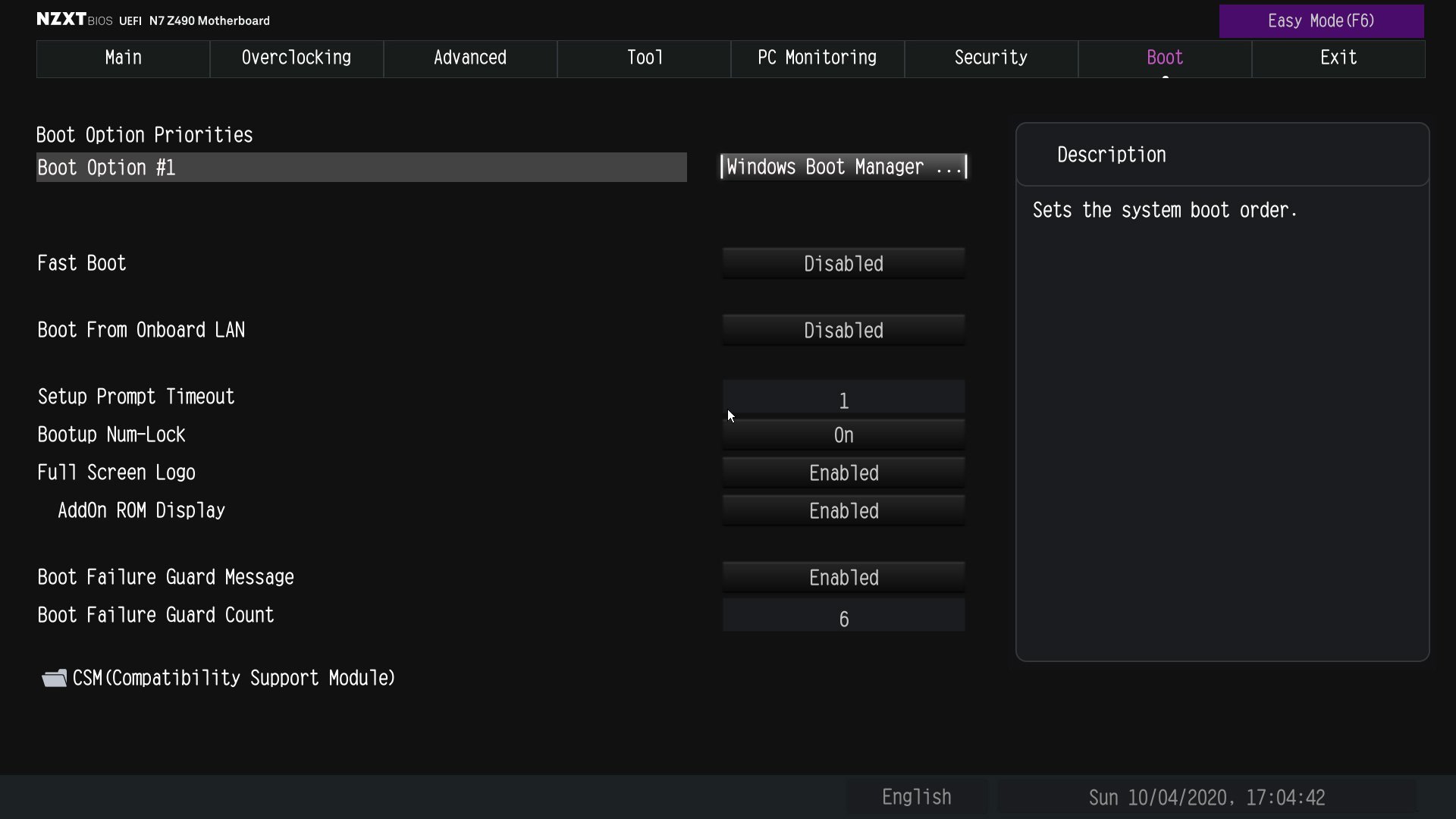This screenshot has height=819, width=1456.
Task: Go to the Advanced tab
Action: coord(470,58)
